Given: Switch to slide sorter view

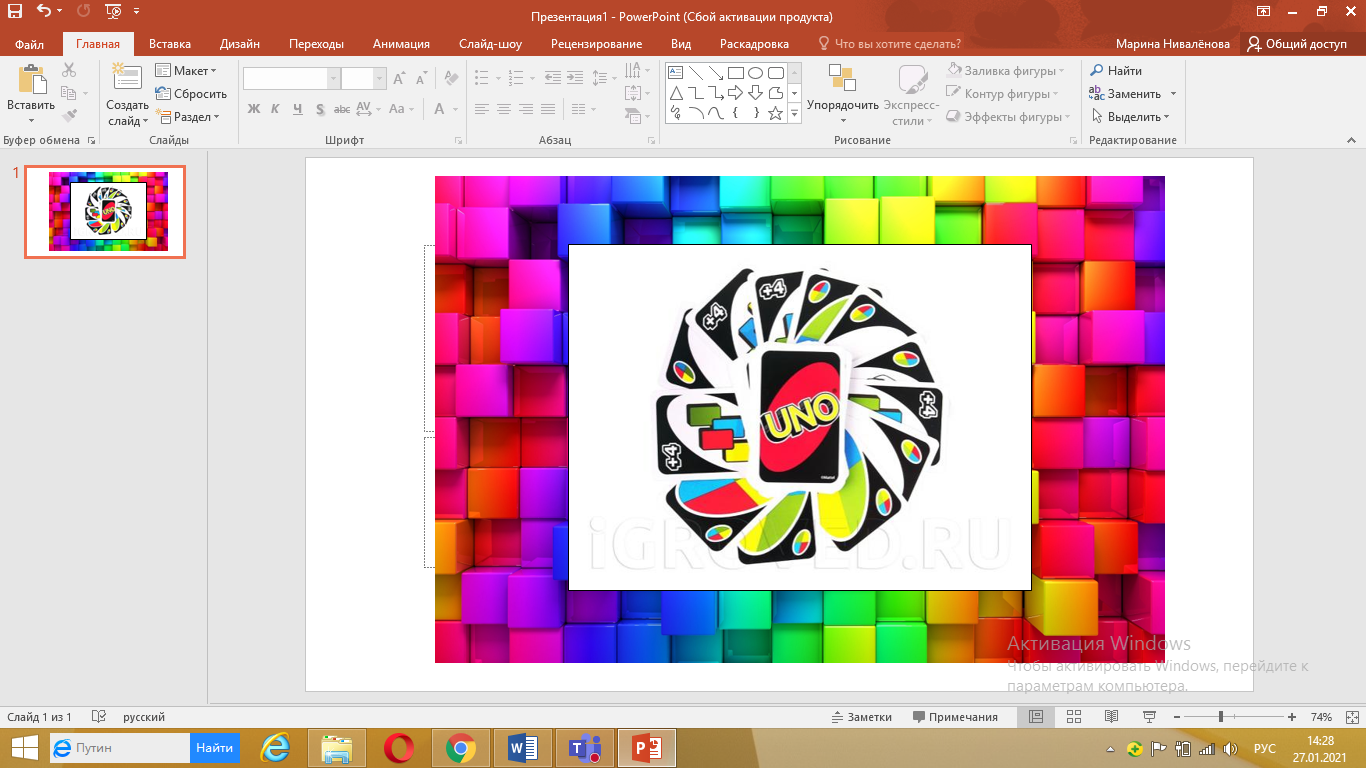Looking at the screenshot, I should tap(1074, 717).
